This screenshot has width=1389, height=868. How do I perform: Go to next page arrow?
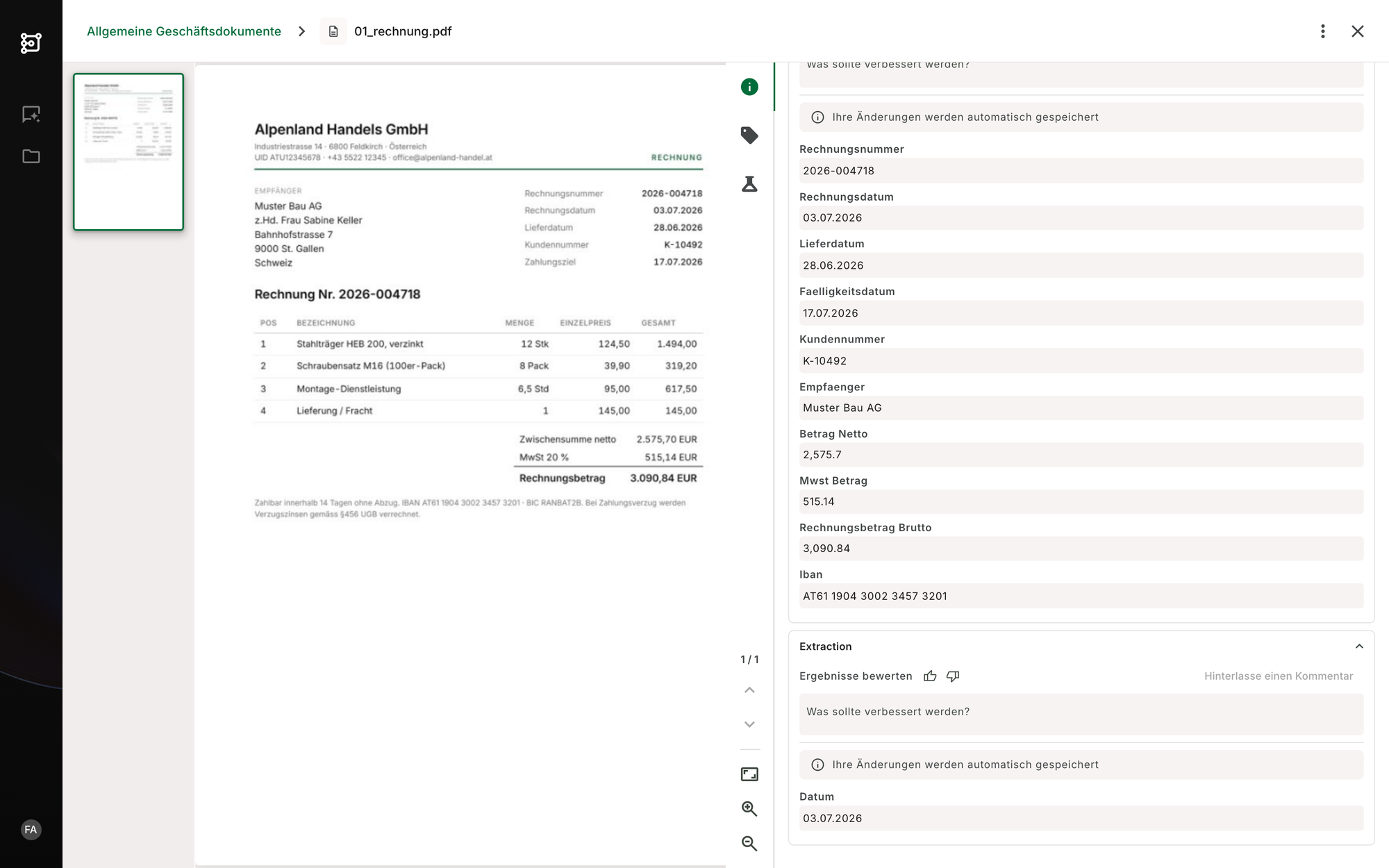click(749, 724)
